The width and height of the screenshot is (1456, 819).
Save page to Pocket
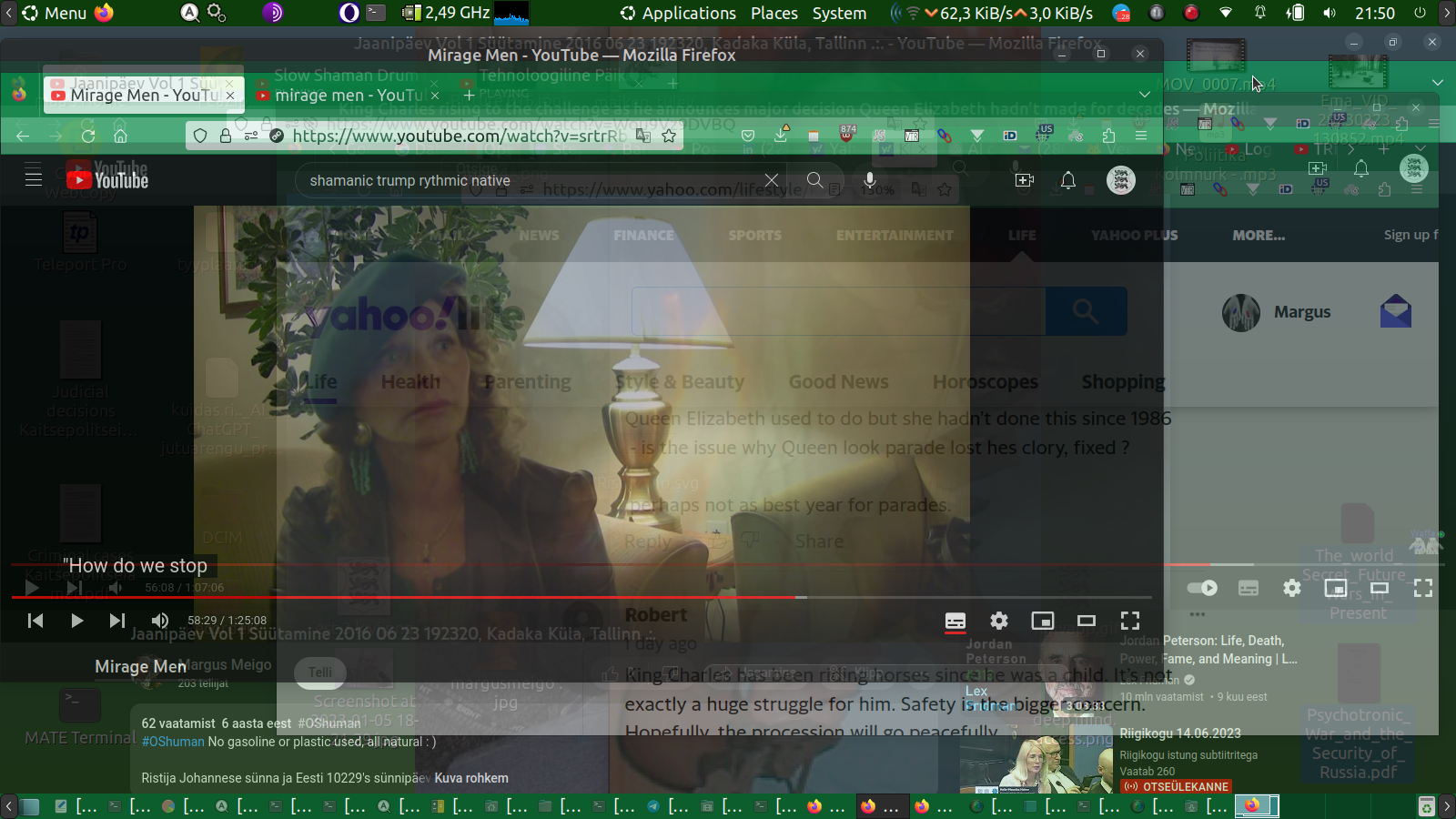(x=748, y=136)
